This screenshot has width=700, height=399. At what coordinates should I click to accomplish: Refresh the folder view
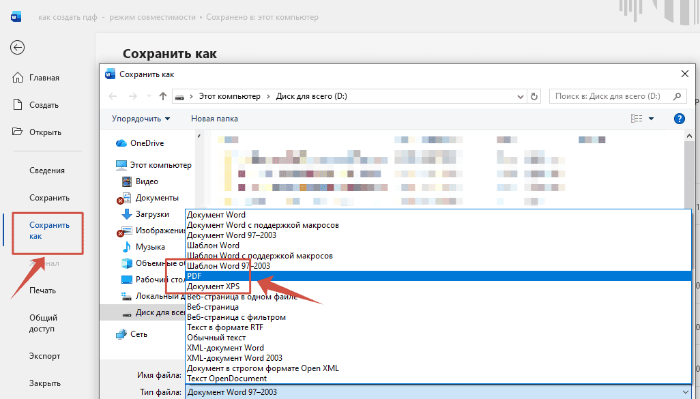534,96
